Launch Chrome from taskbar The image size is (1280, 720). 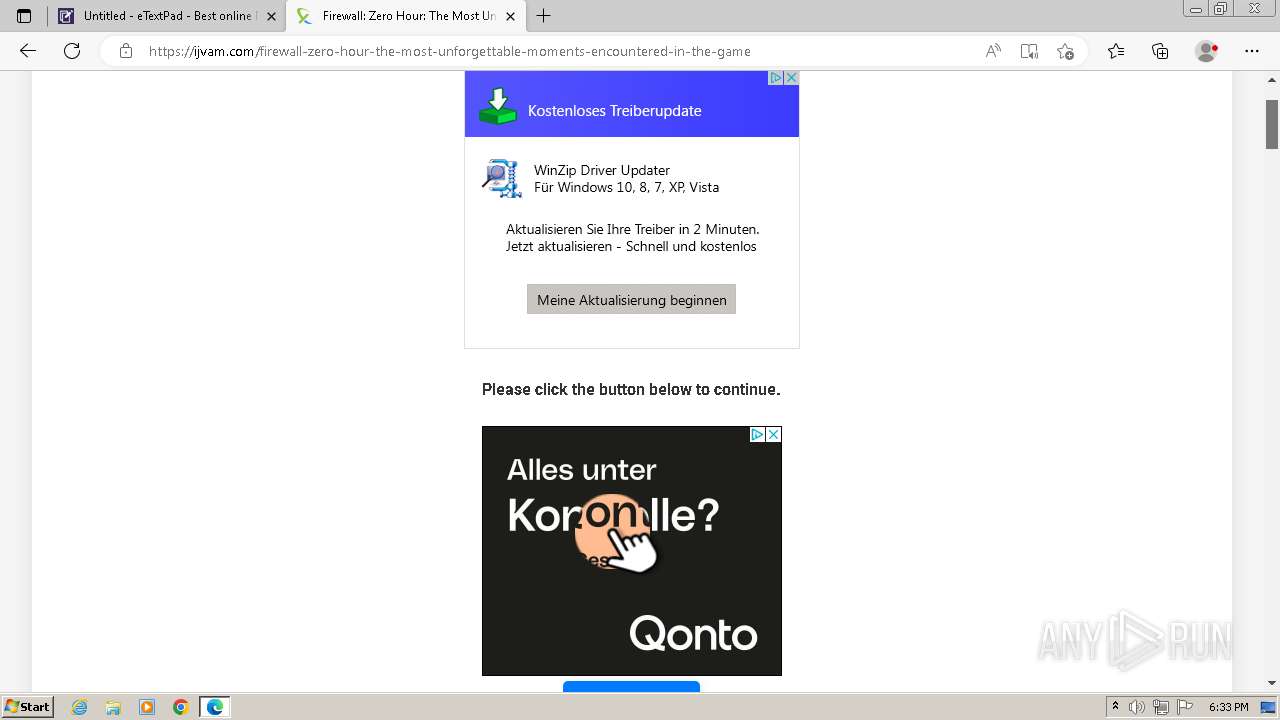[181, 707]
